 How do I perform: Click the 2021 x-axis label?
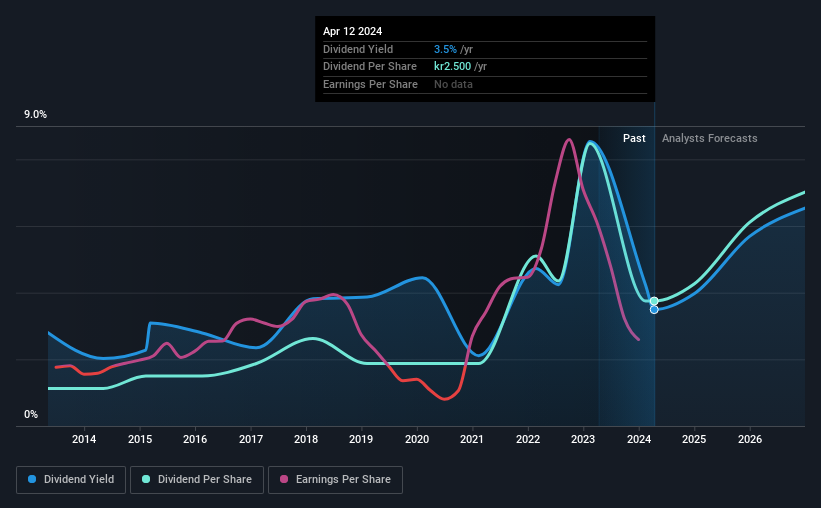click(x=472, y=439)
